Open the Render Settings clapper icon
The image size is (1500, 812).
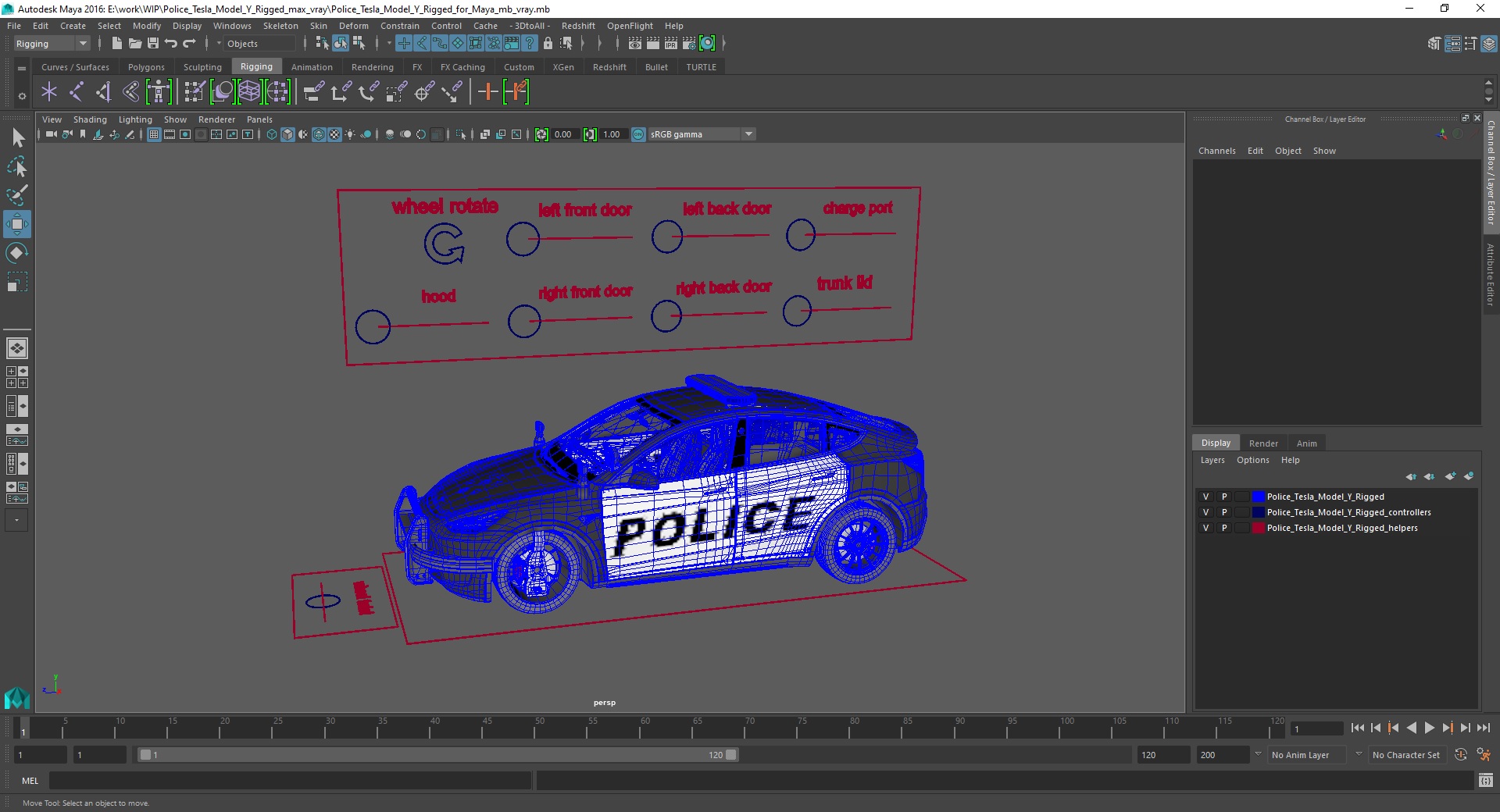(689, 44)
